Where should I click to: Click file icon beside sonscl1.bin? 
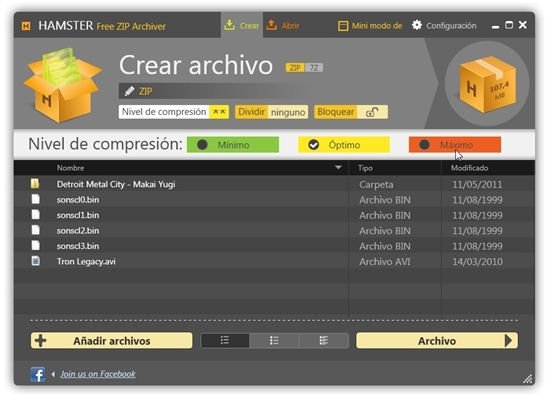(x=35, y=214)
